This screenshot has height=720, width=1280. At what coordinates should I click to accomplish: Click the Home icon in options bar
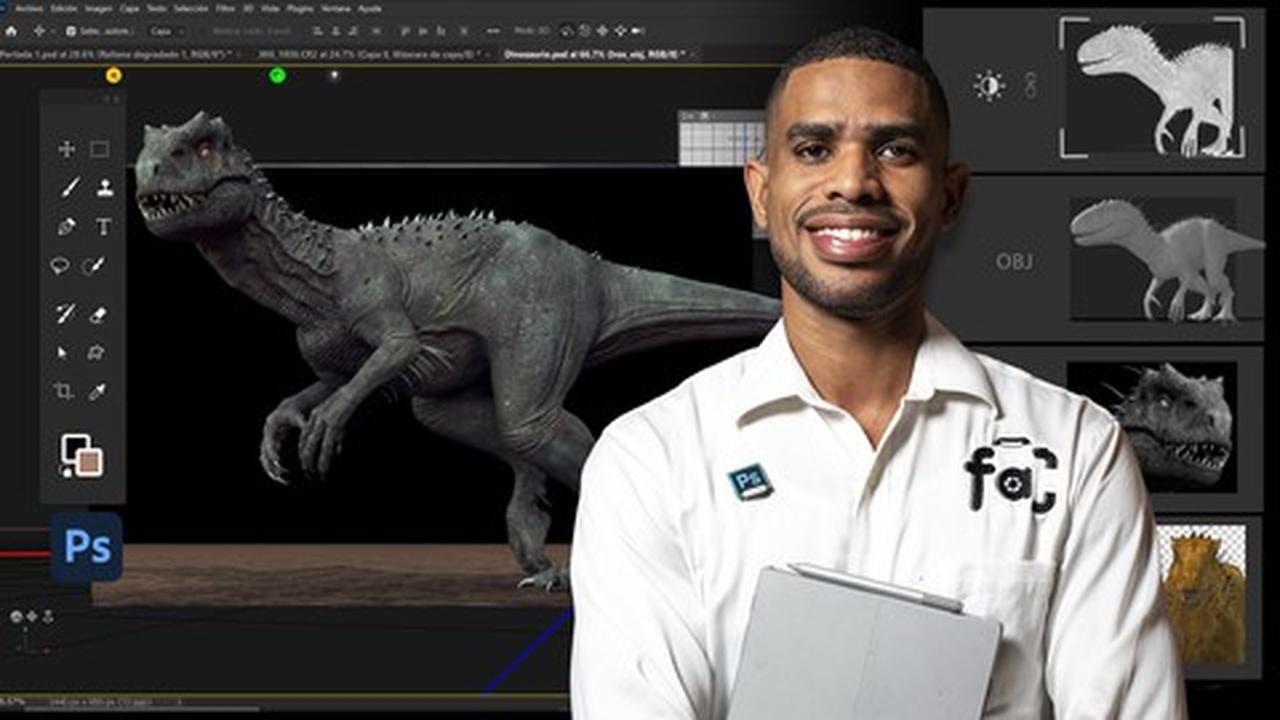coord(11,31)
